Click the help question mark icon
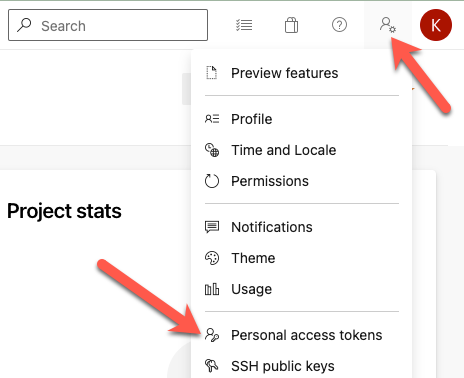Screen dimensions: 464x378 tap(339, 25)
